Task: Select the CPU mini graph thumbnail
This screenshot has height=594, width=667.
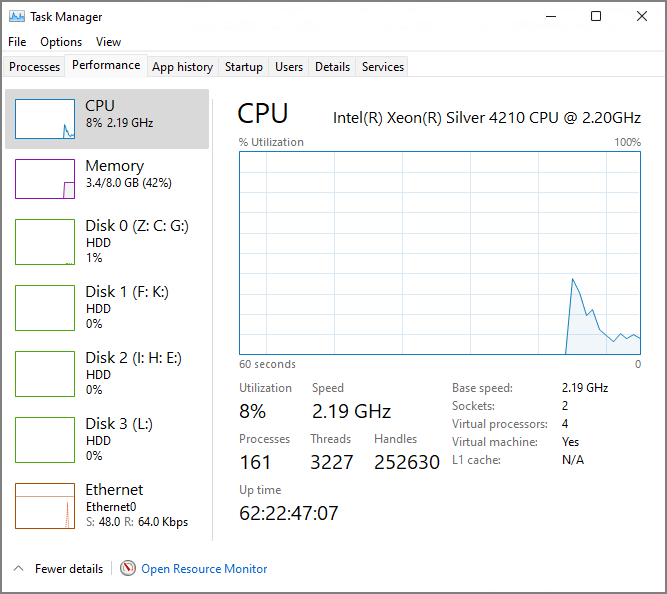Action: (x=45, y=119)
